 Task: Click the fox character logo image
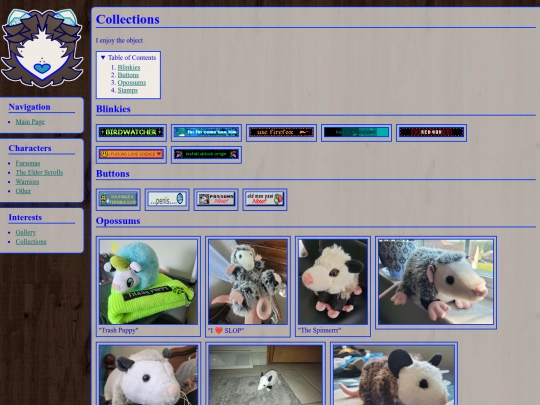(42, 48)
